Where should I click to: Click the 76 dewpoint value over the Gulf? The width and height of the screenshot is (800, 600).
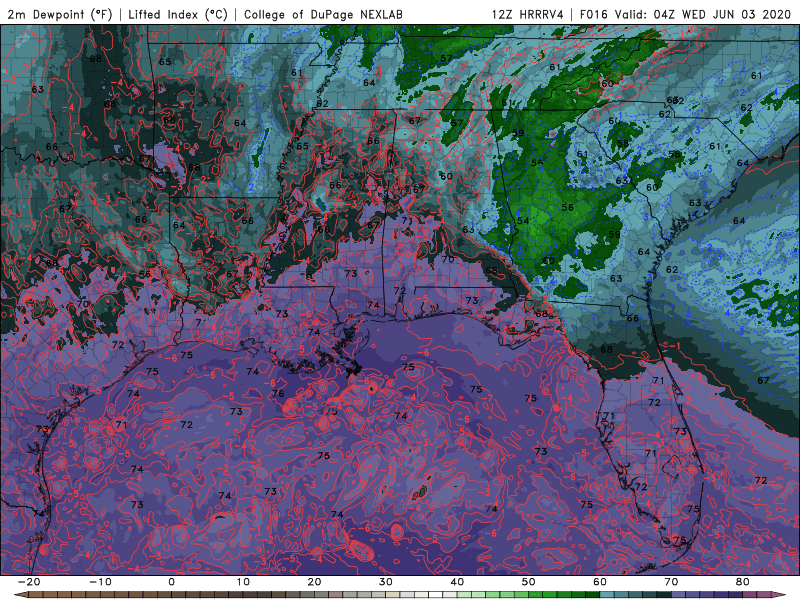coord(278,393)
